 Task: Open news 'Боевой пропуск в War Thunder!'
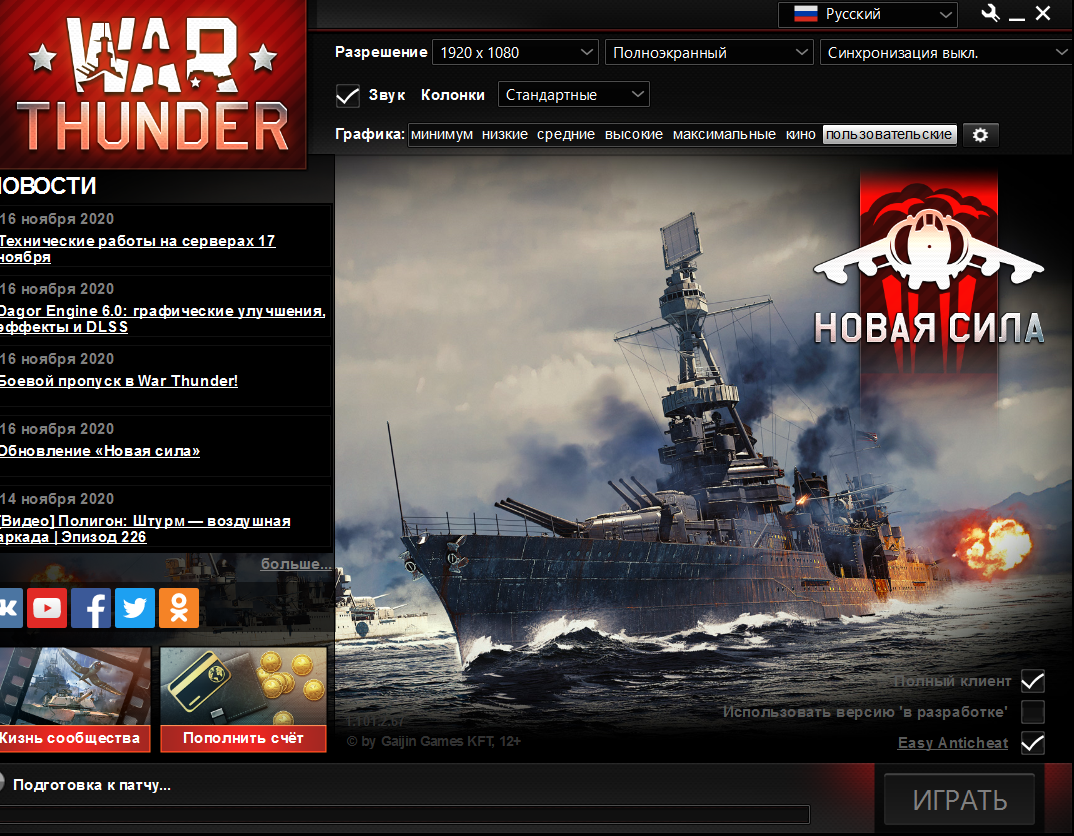click(118, 381)
